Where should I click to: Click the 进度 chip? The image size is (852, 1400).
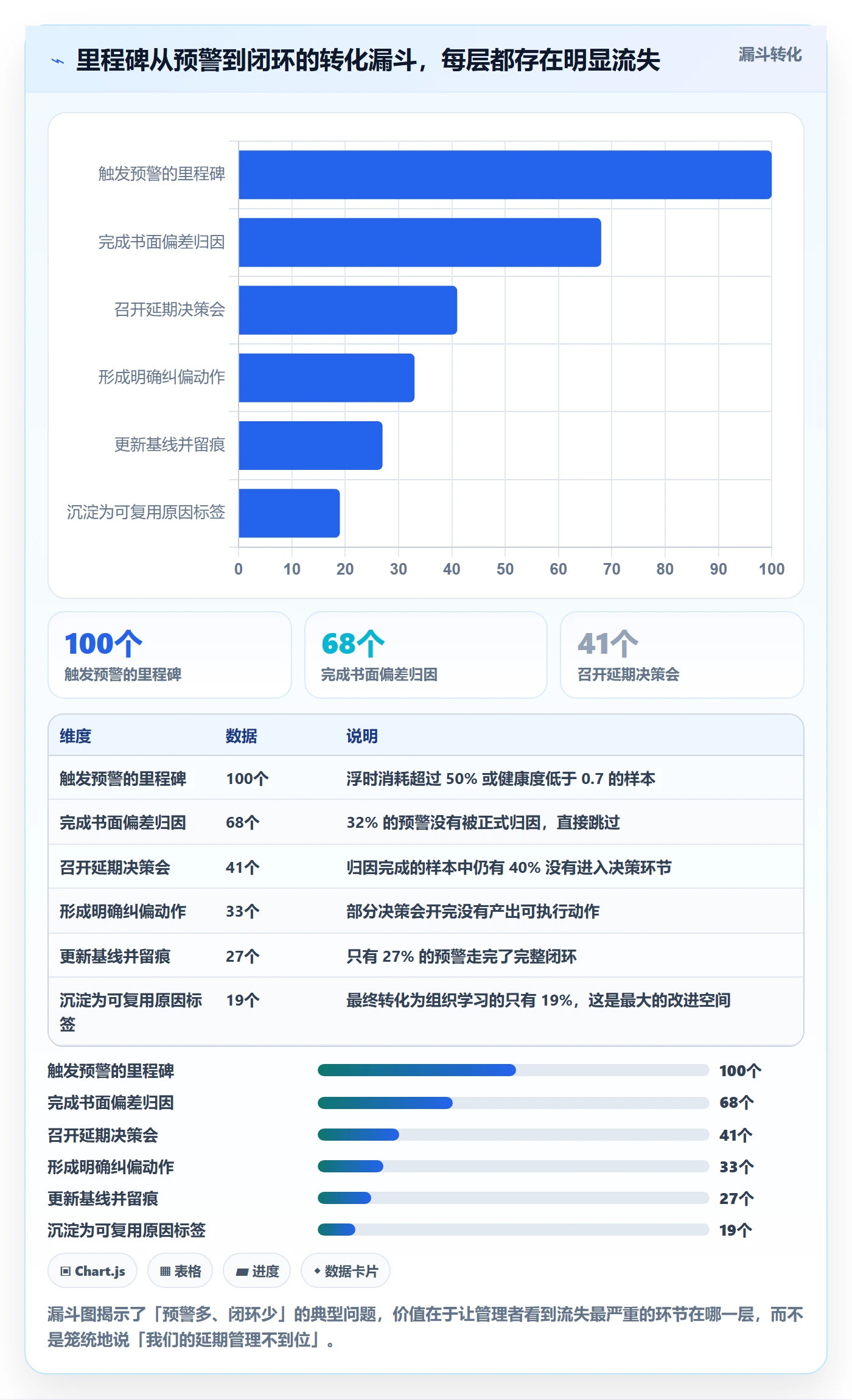(257, 1271)
